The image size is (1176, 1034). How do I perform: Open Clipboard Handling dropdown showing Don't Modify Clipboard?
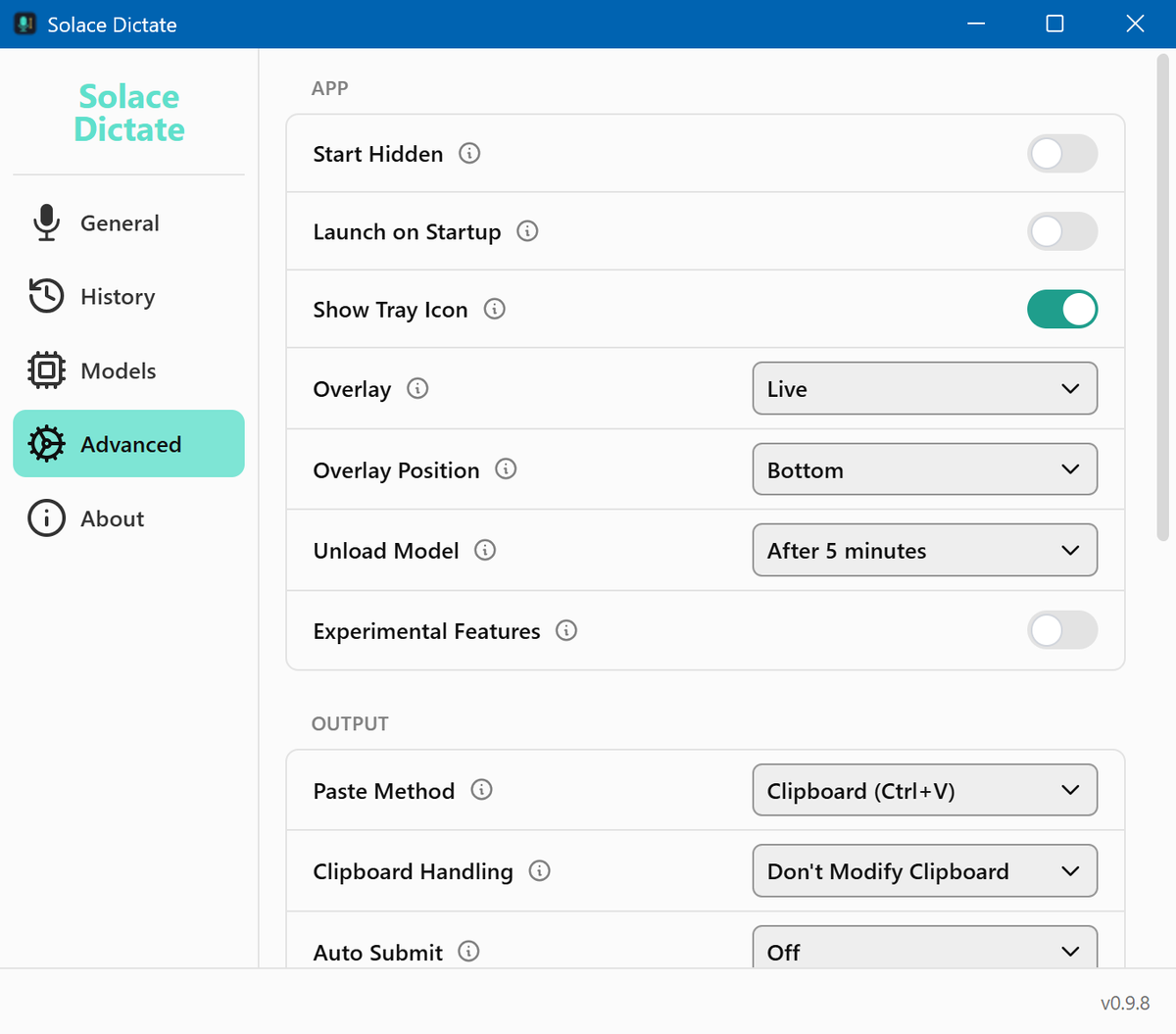click(x=925, y=870)
